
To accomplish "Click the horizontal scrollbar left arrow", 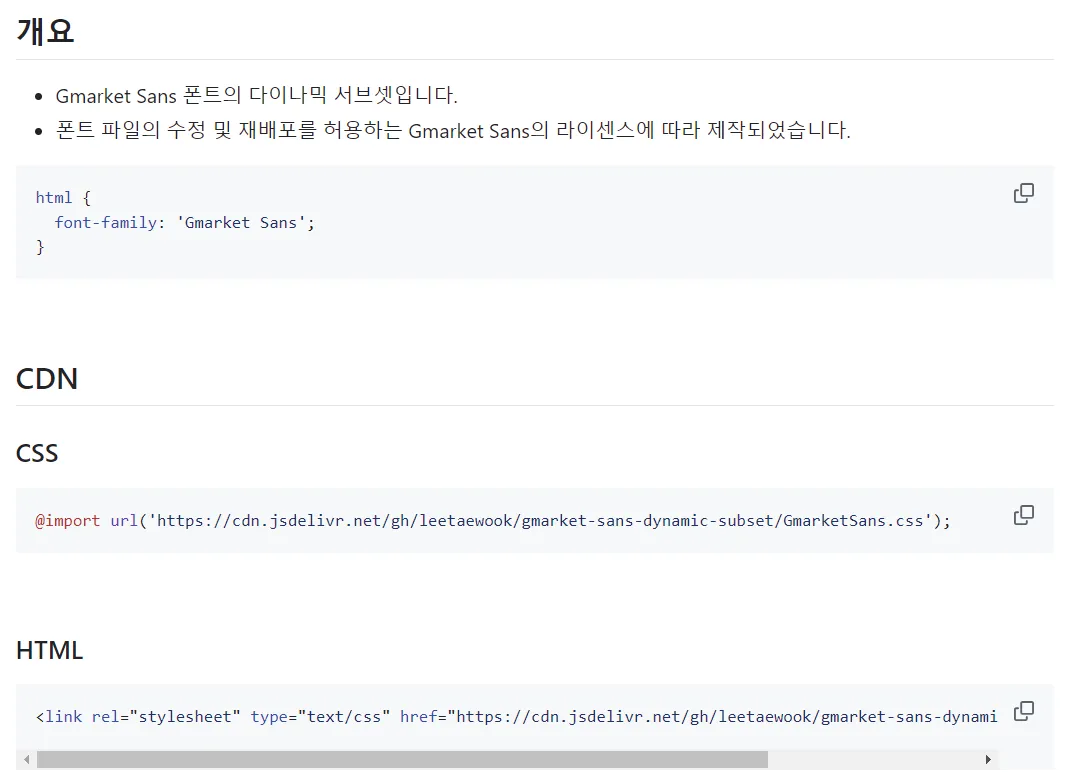I will point(27,760).
